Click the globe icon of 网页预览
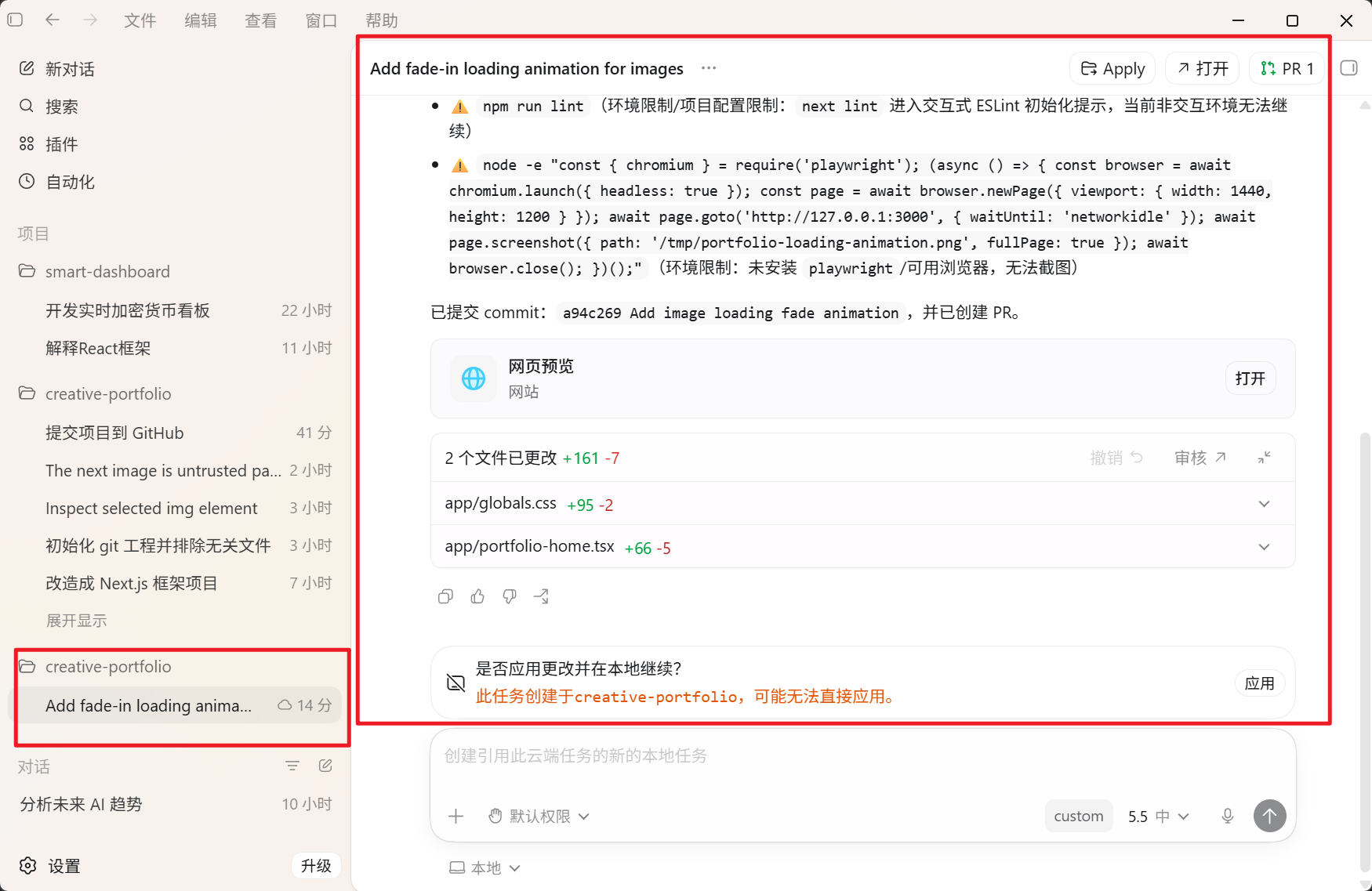1372x891 pixels. [x=474, y=378]
